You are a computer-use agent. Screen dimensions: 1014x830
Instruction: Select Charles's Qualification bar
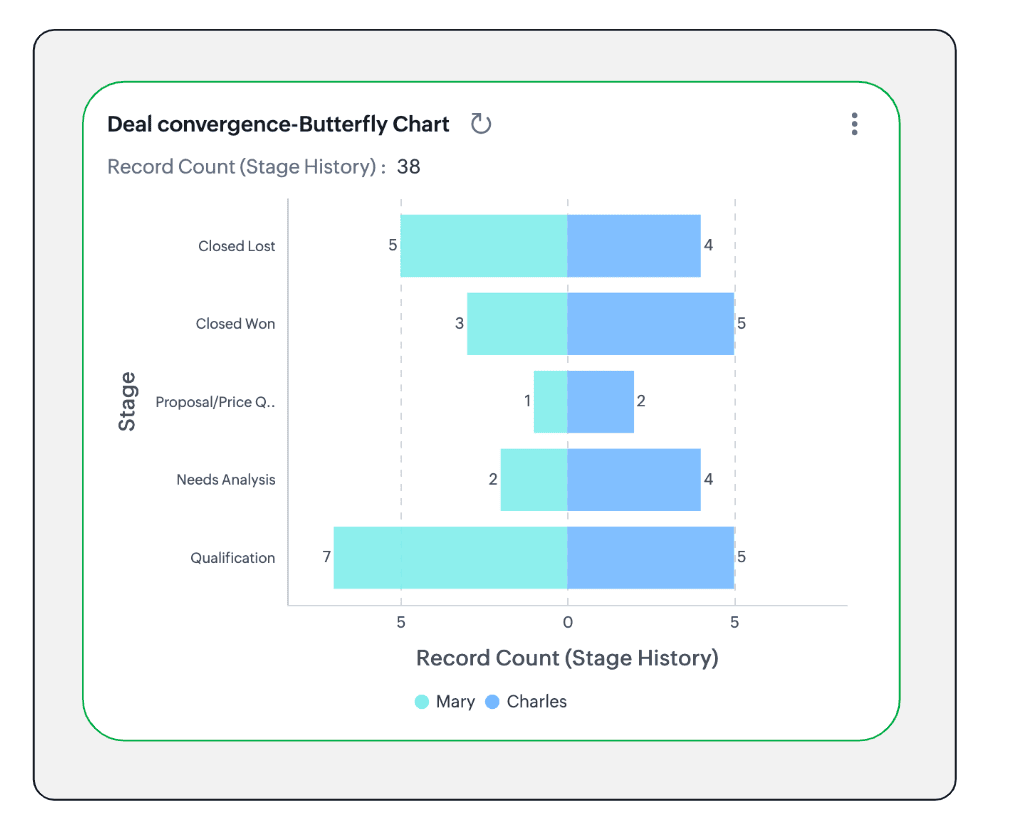click(650, 558)
